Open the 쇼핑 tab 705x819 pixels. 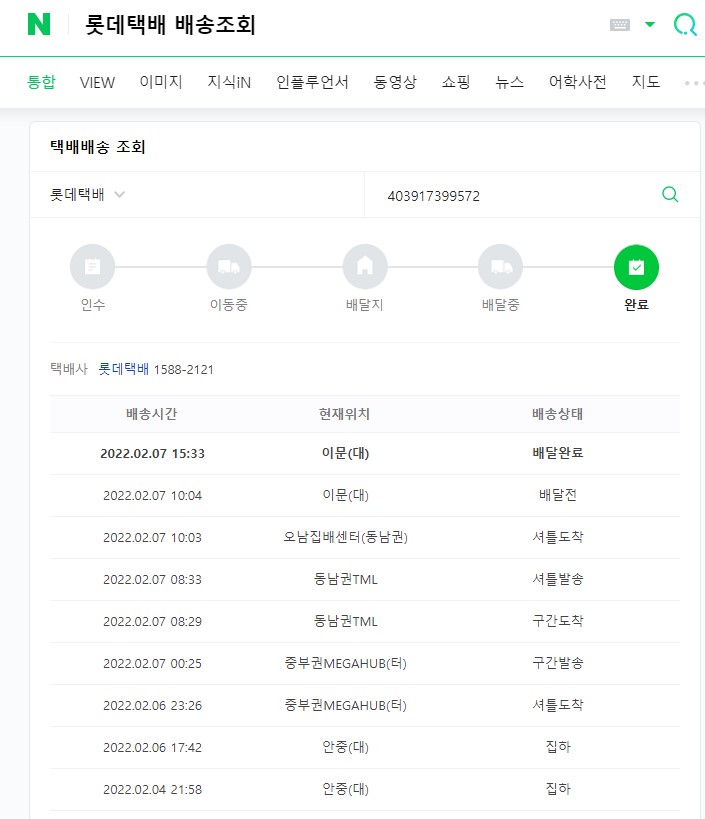click(456, 82)
